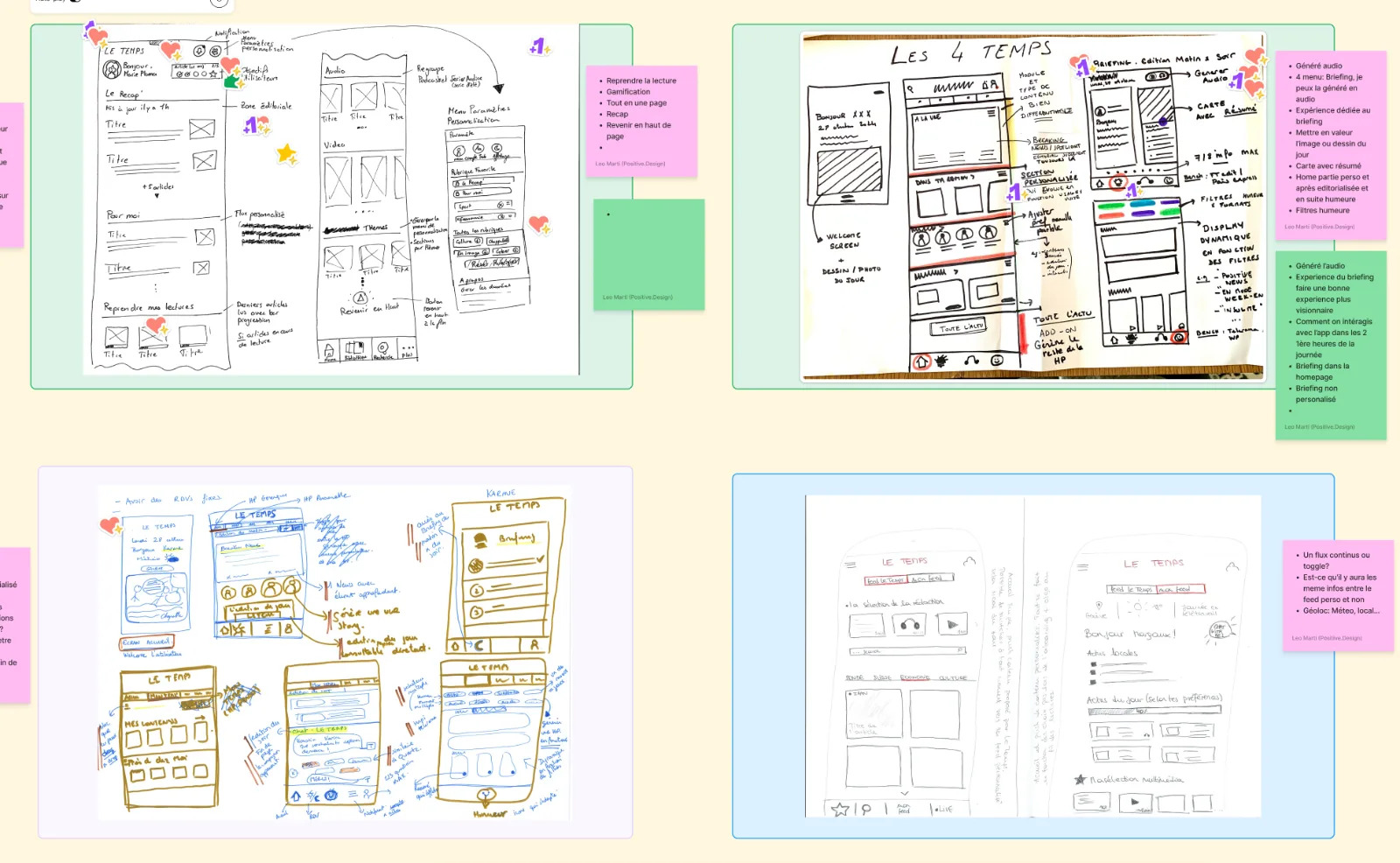
Task: Select the green thumbs-up stamp near Objectif utilisateur
Action: point(232,81)
